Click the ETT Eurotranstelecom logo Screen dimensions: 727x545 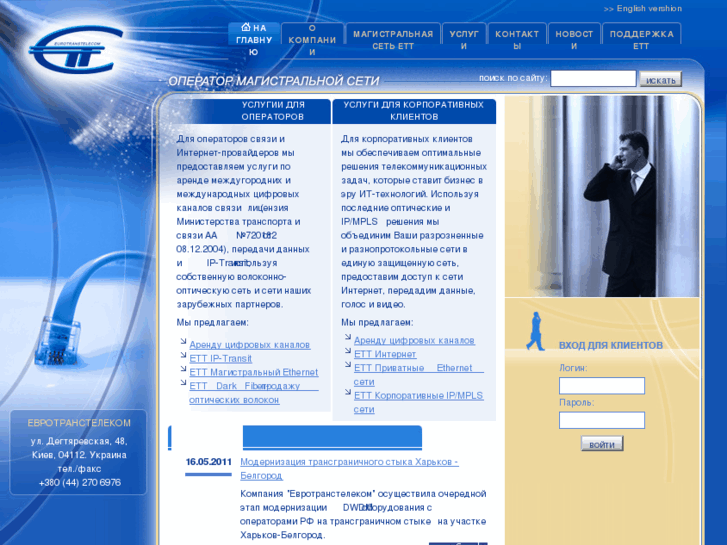point(76,50)
